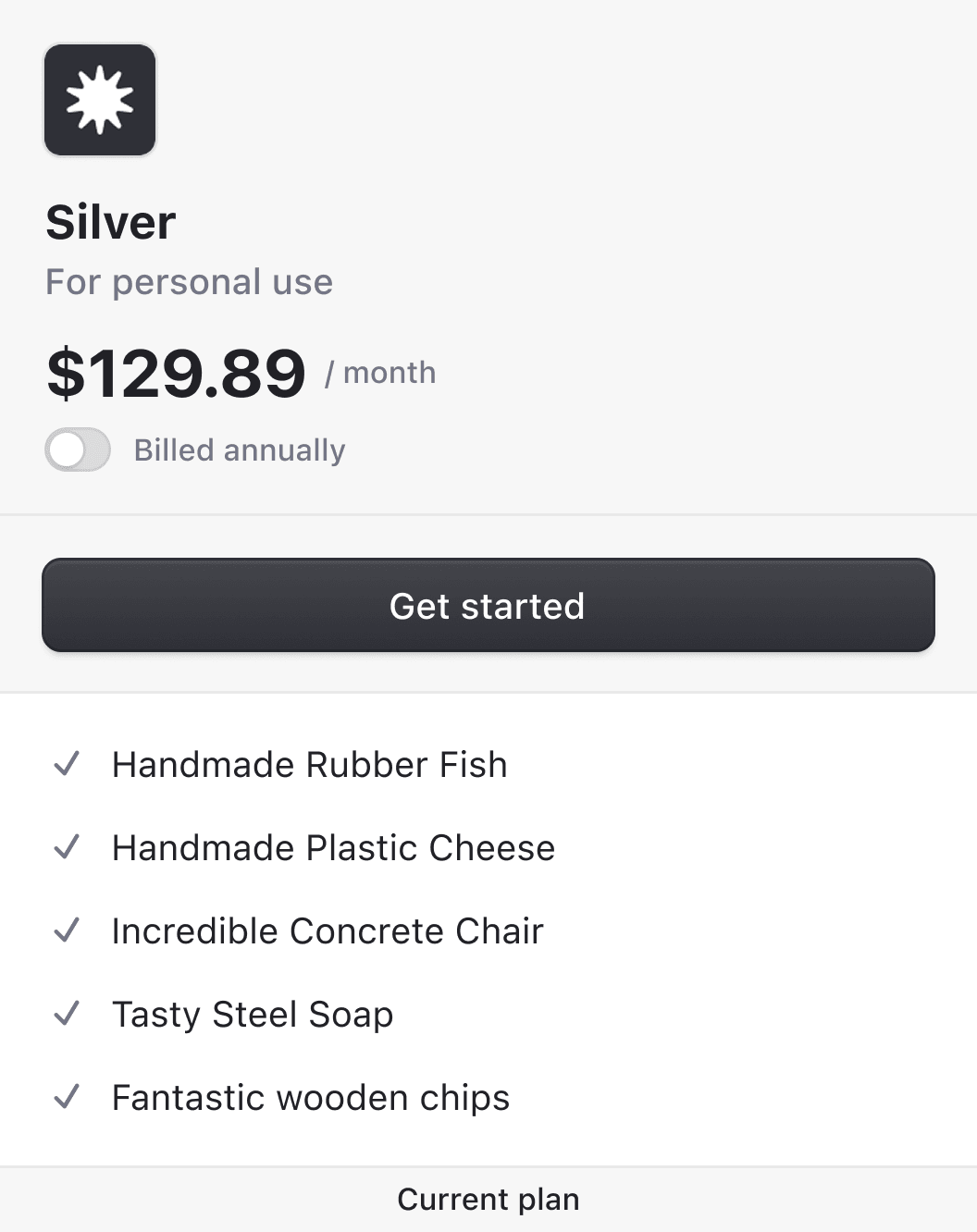Click the / month billing period text
977x1232 pixels.
tap(380, 373)
